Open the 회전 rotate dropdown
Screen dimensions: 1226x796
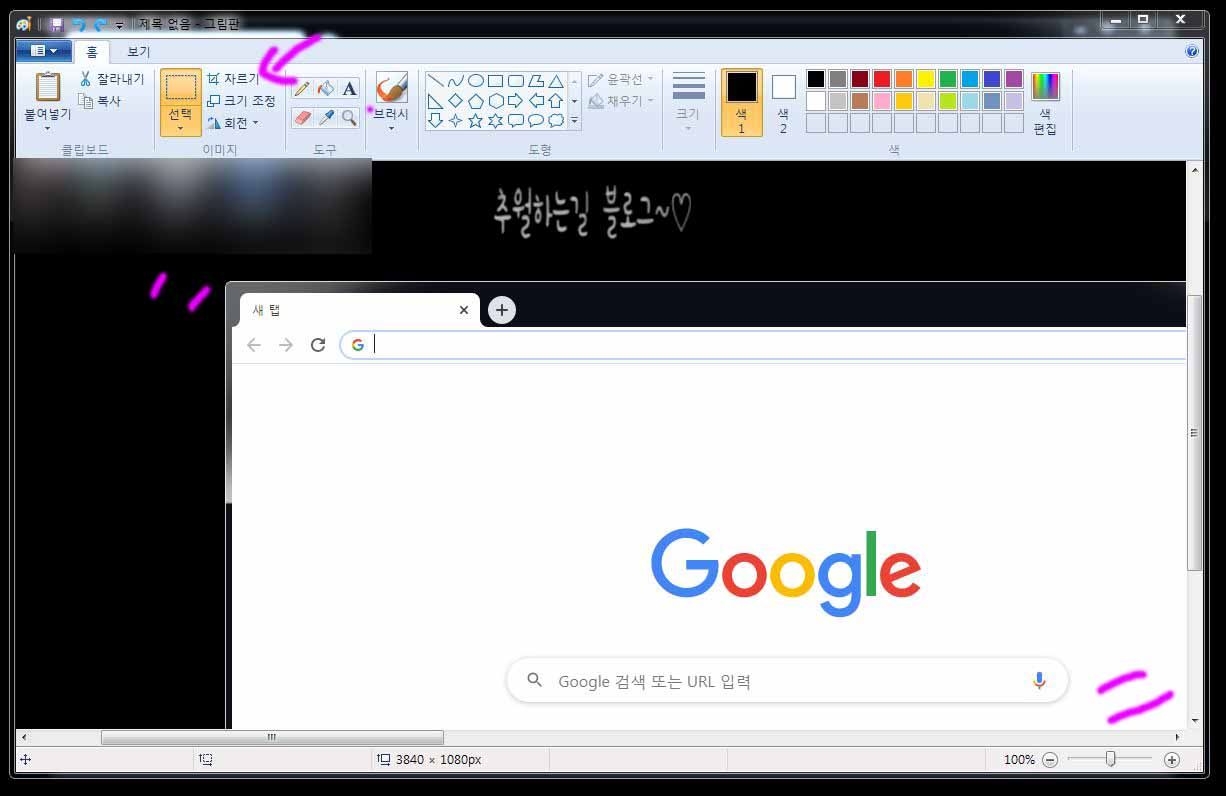256,123
